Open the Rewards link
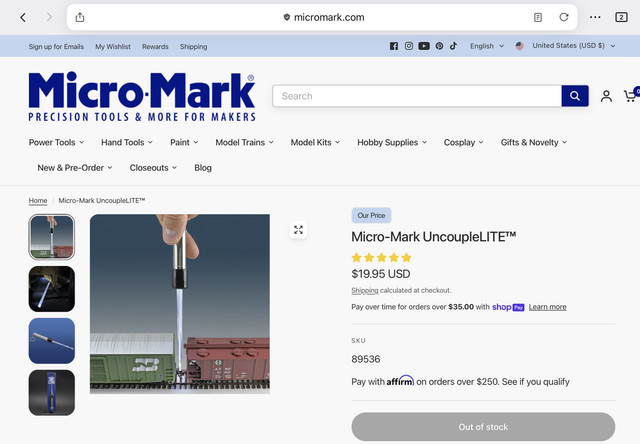Screen dimensions: 640x444 [155, 47]
